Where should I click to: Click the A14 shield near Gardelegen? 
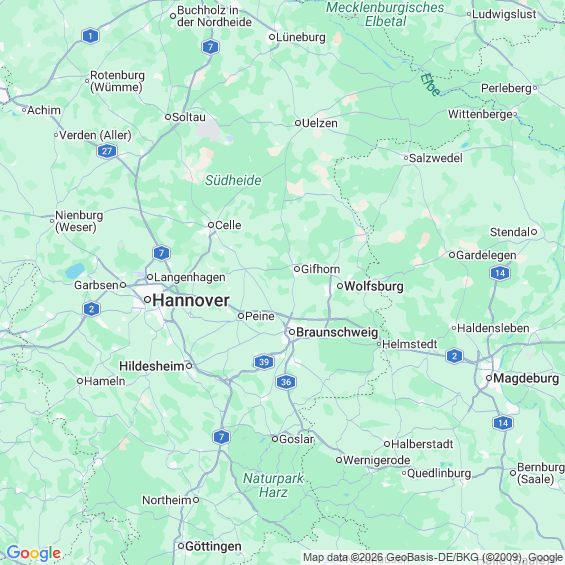point(500,273)
